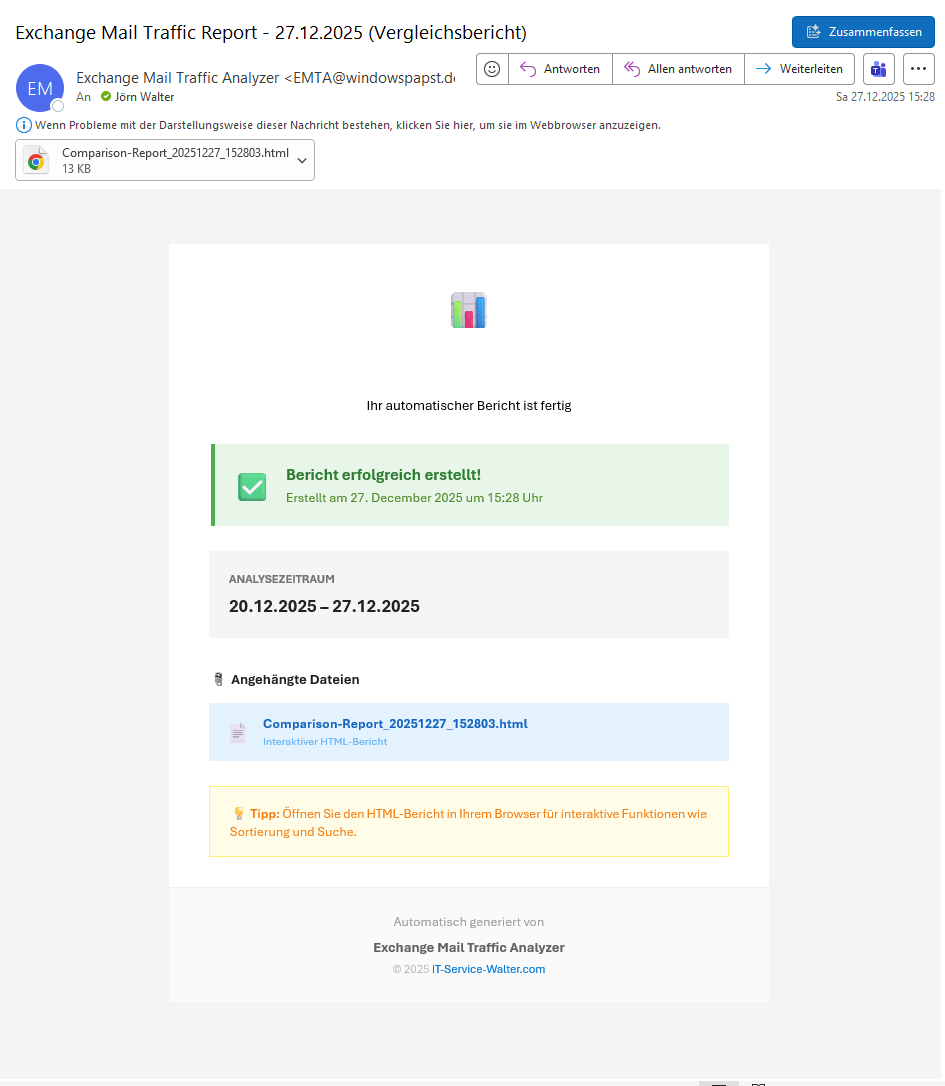Click the info message to view in browser

click(347, 125)
